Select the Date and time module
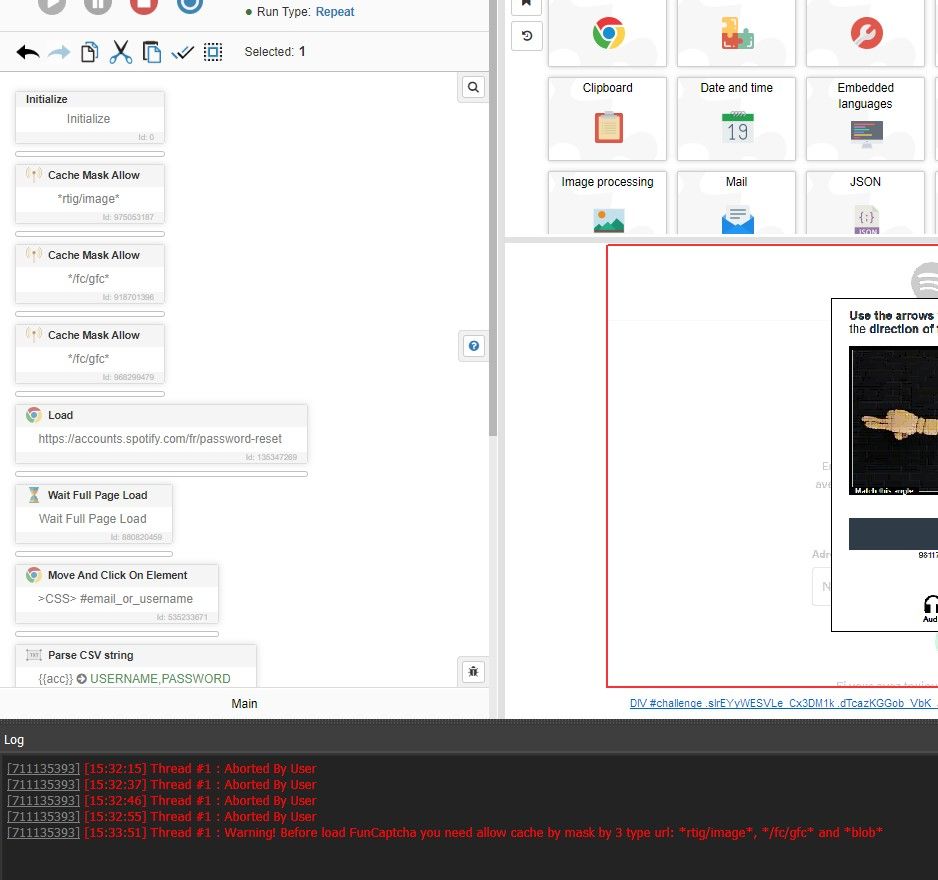The width and height of the screenshot is (938, 880). pos(736,118)
